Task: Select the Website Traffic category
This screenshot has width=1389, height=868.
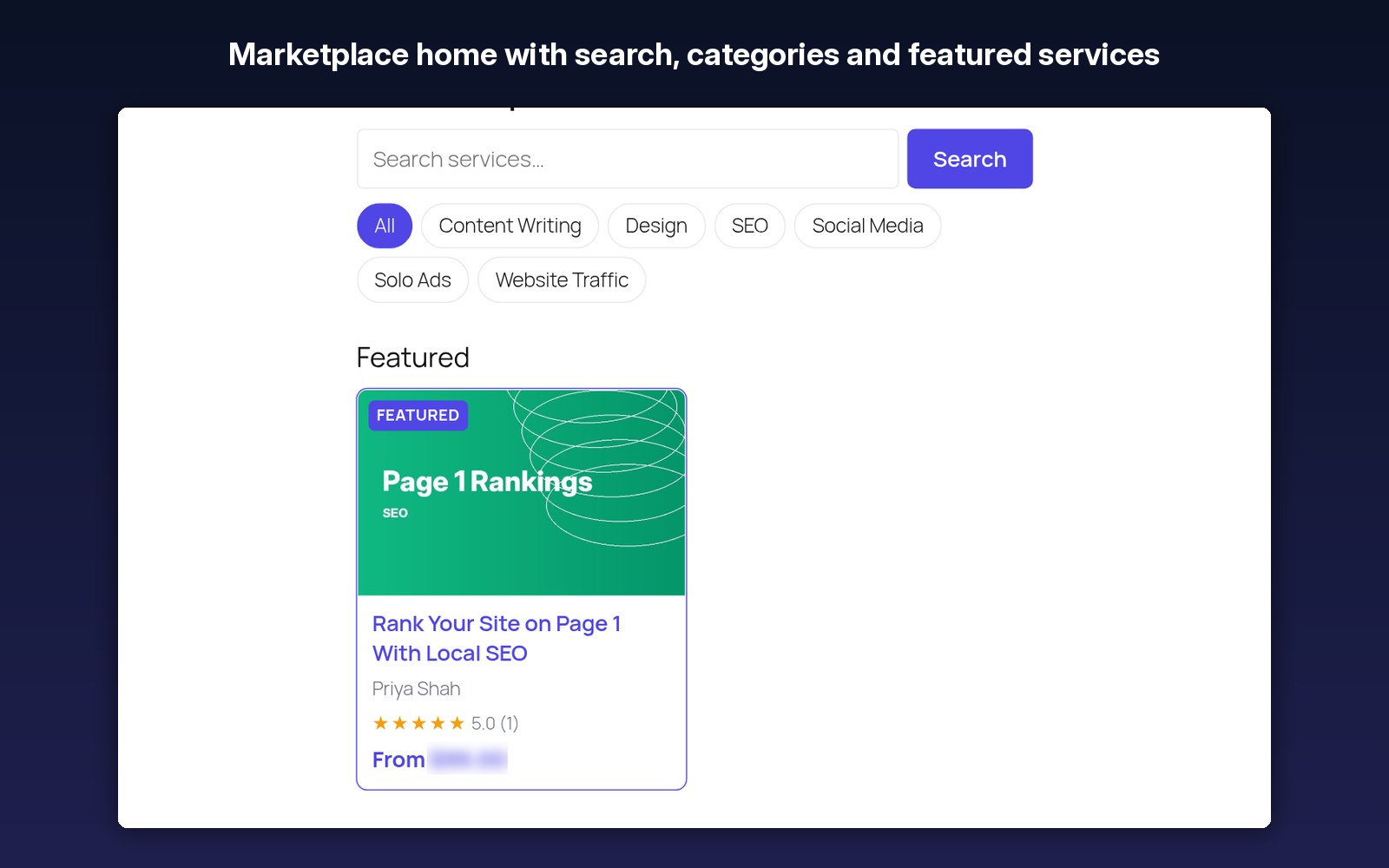Action: pos(562,280)
